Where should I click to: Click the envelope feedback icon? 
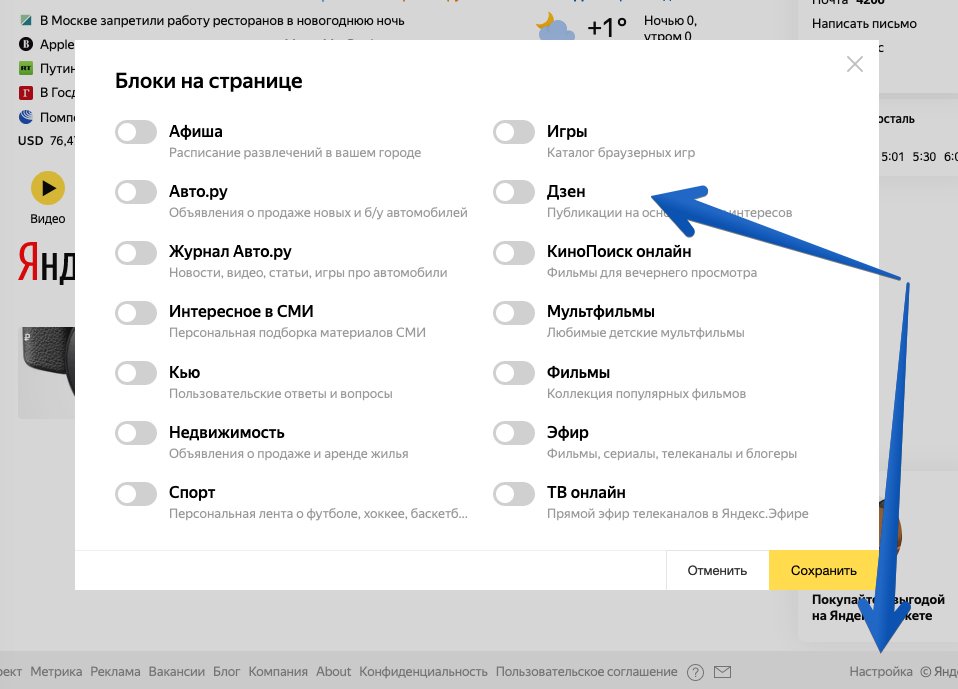click(x=722, y=672)
